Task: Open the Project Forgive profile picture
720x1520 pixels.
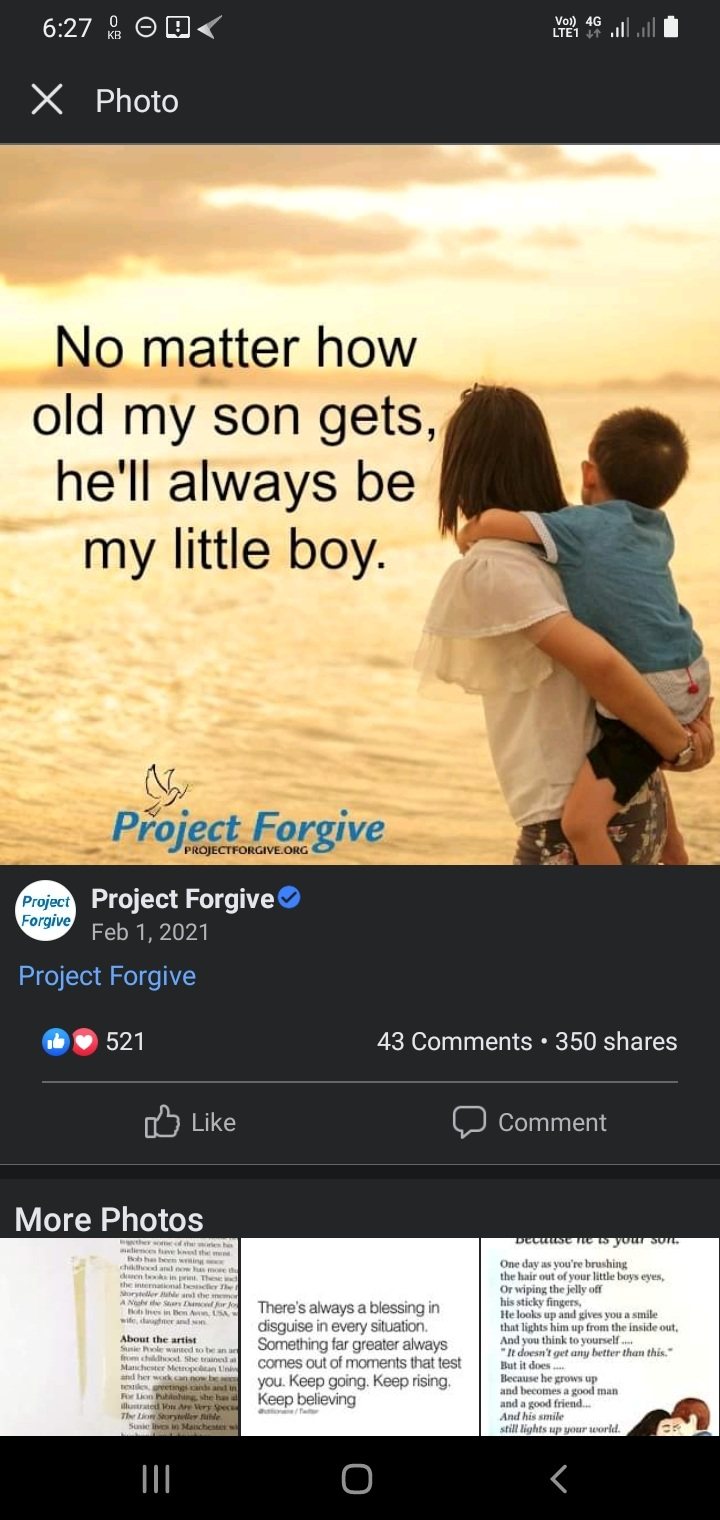Action: point(46,911)
